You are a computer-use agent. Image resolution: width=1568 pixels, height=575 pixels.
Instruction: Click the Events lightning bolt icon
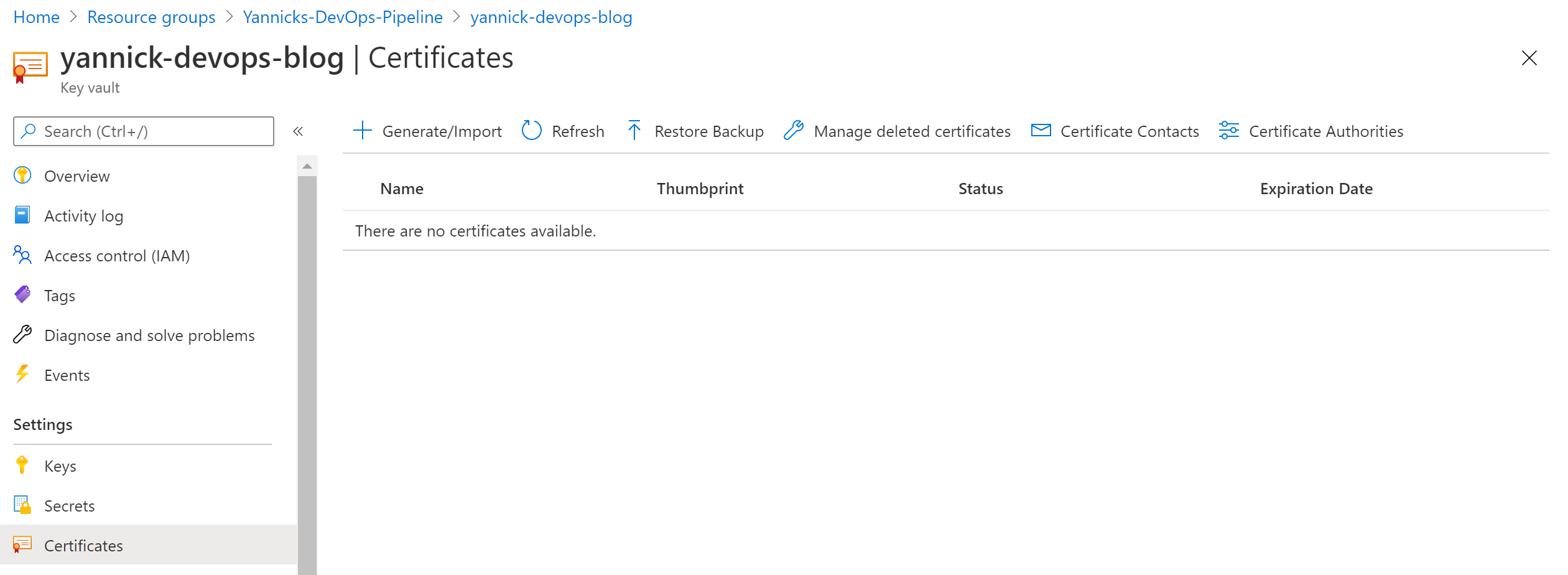tap(22, 375)
